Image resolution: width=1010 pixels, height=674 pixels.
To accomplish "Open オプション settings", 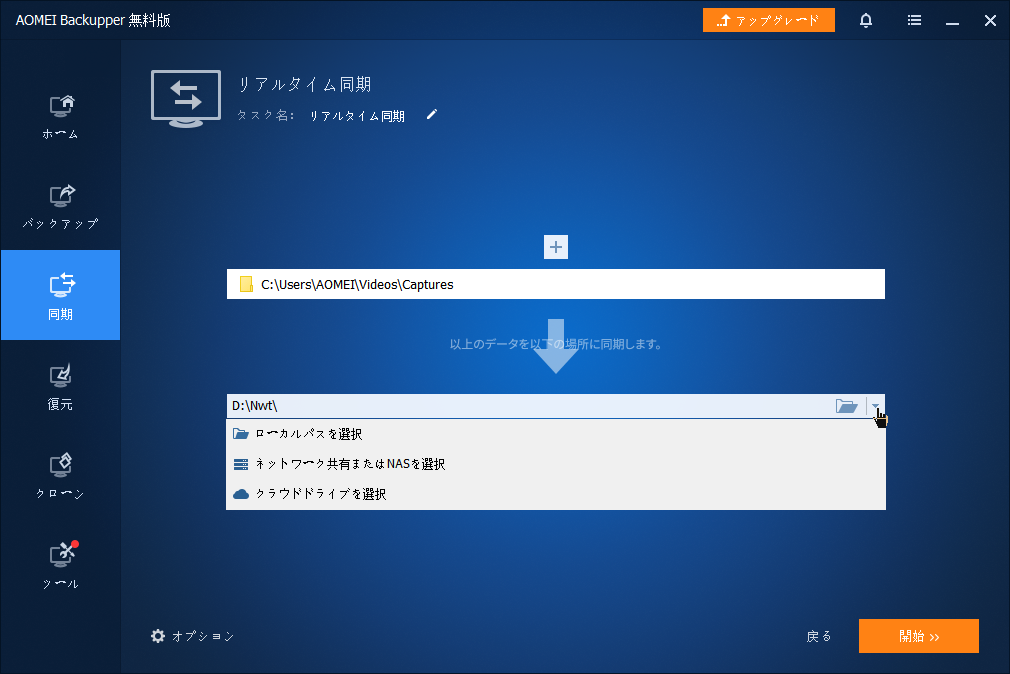I will click(x=193, y=636).
